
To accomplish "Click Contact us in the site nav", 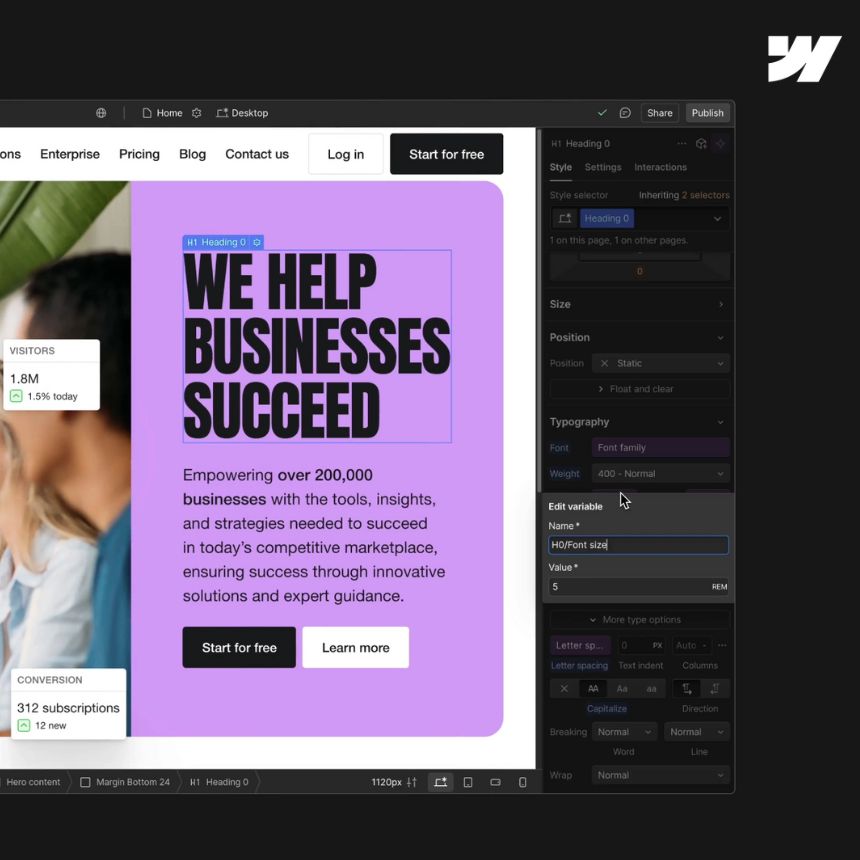I will tap(257, 154).
